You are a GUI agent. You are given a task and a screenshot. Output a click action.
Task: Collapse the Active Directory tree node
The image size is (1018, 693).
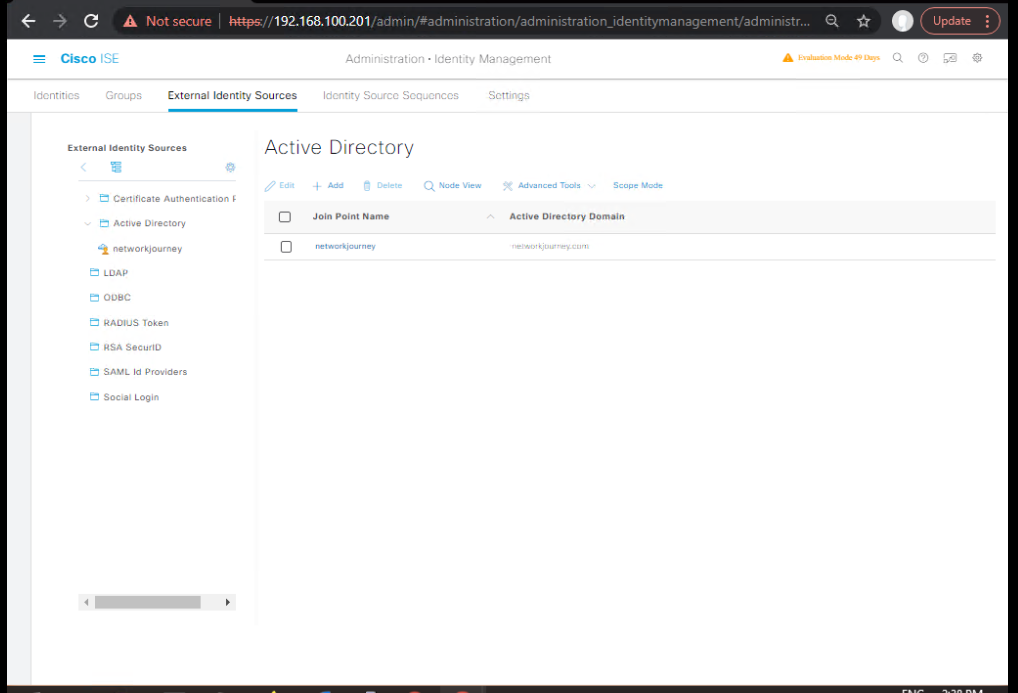coord(88,223)
